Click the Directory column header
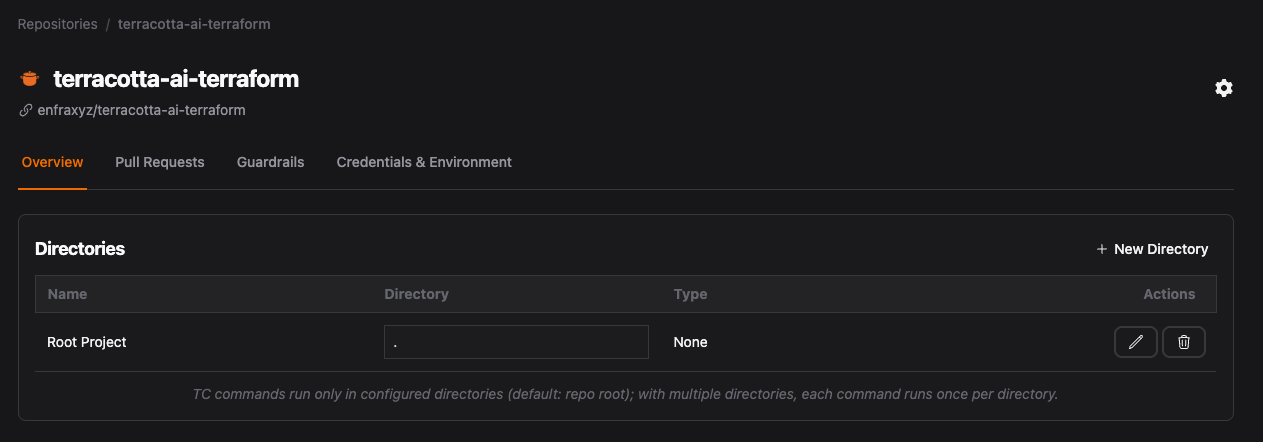 [x=416, y=294]
